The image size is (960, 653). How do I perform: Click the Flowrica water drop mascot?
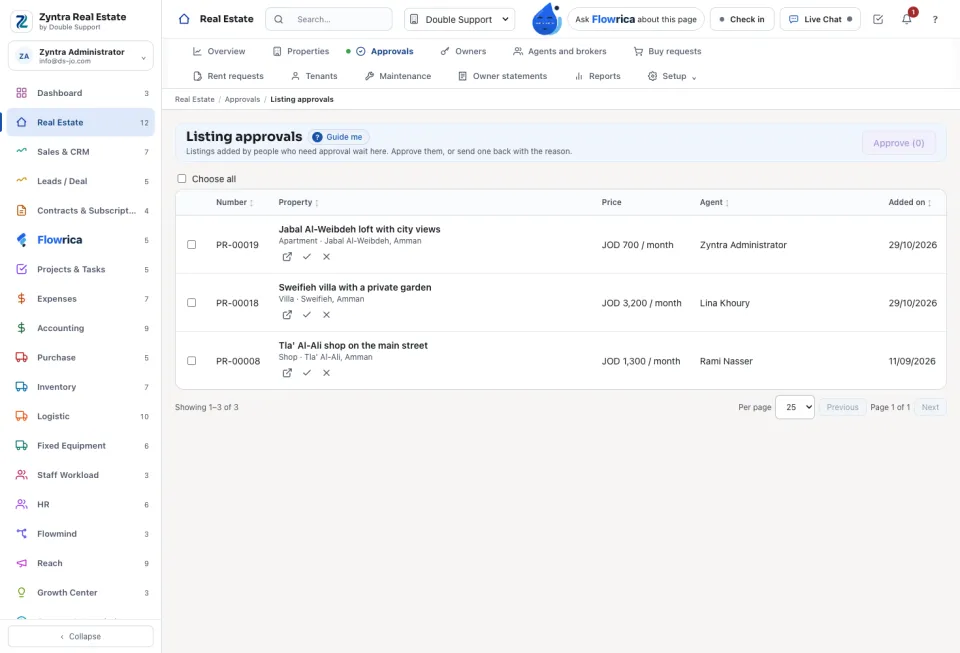coord(546,19)
